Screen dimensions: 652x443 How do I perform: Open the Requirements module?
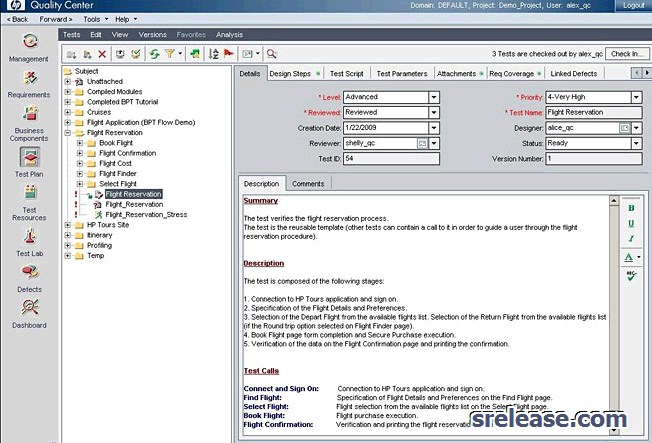click(x=29, y=84)
